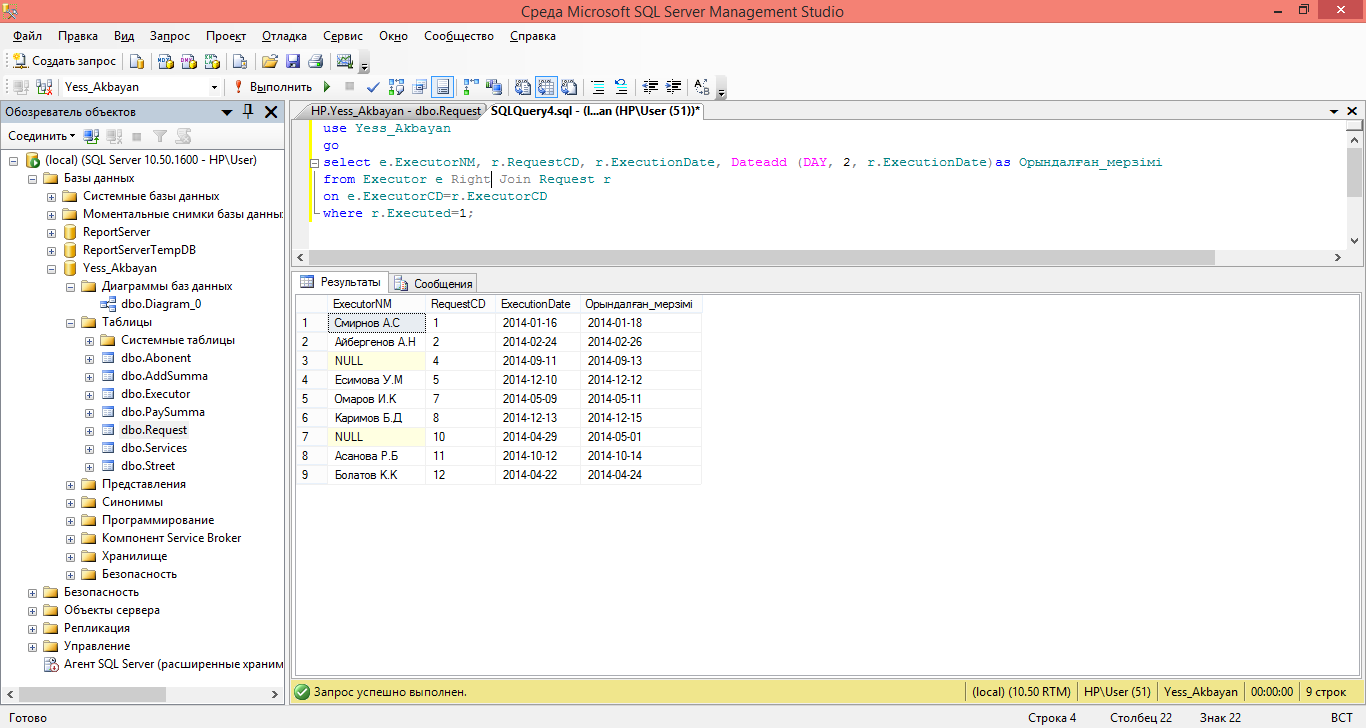Click the success checkmark in status bar
Image resolution: width=1366 pixels, height=728 pixels.
pyautogui.click(x=301, y=691)
